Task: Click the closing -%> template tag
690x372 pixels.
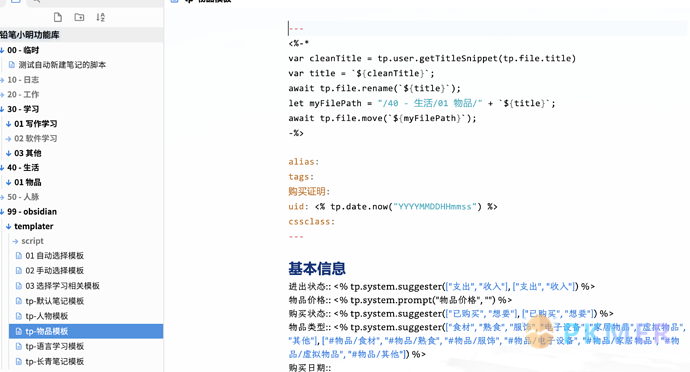Action: tap(296, 133)
